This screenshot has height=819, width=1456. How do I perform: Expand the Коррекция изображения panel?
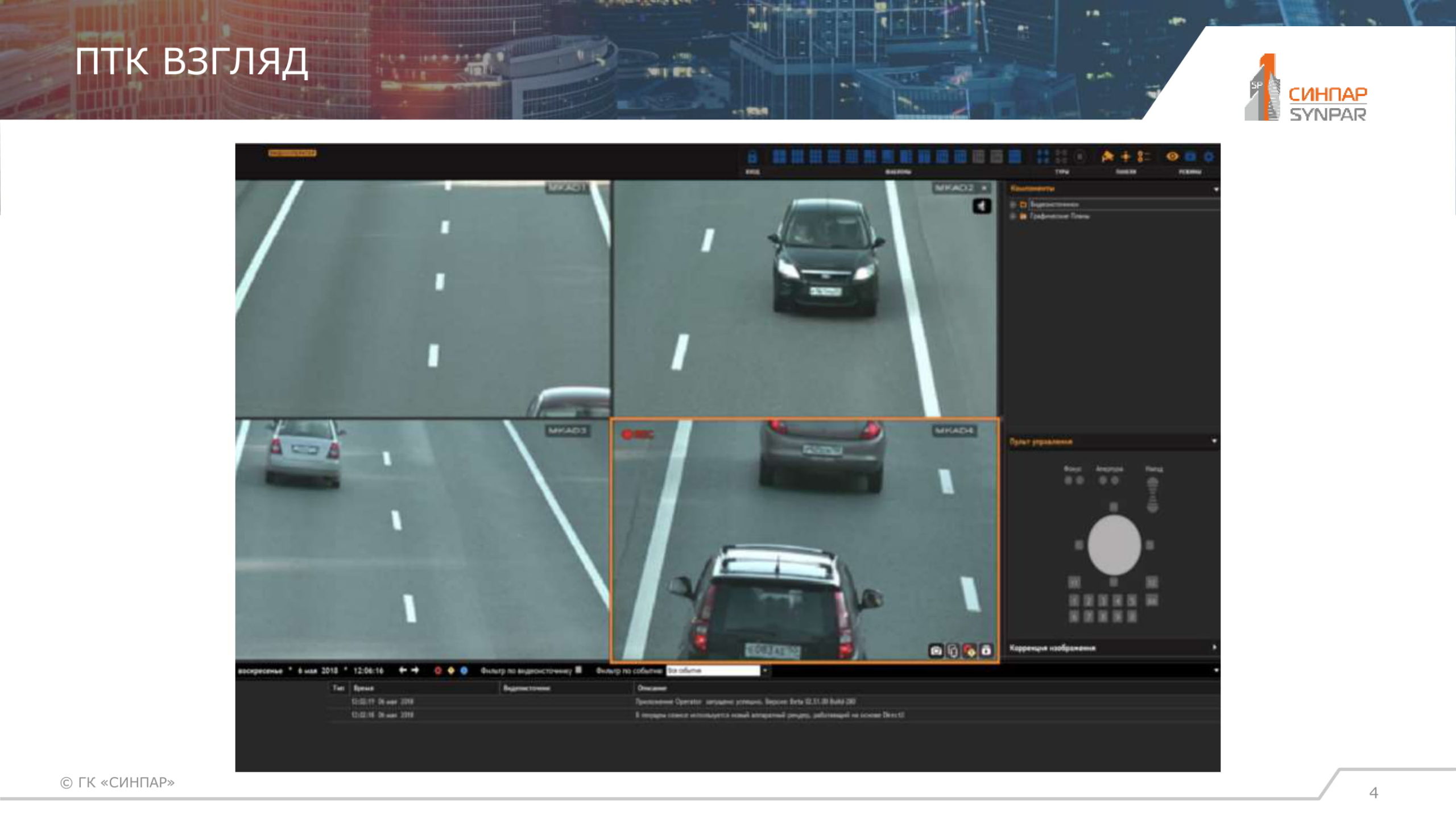coord(1214,647)
